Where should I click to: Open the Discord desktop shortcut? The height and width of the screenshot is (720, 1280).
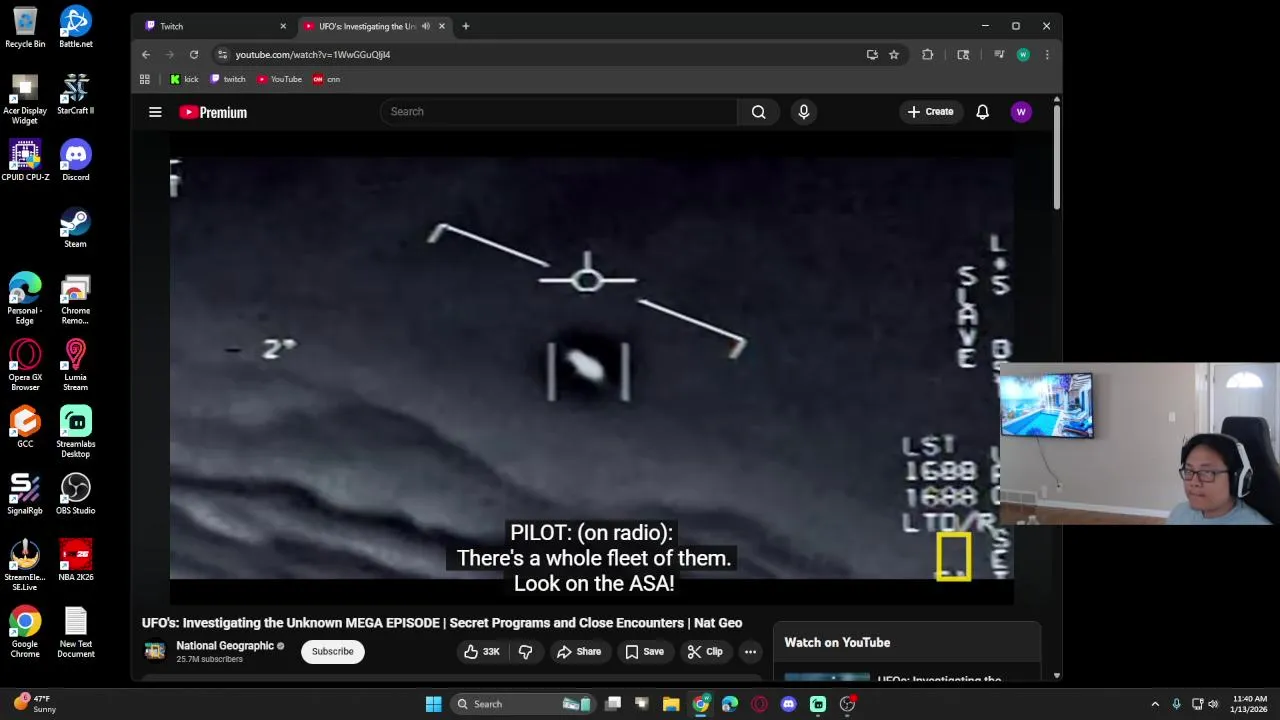click(x=75, y=160)
